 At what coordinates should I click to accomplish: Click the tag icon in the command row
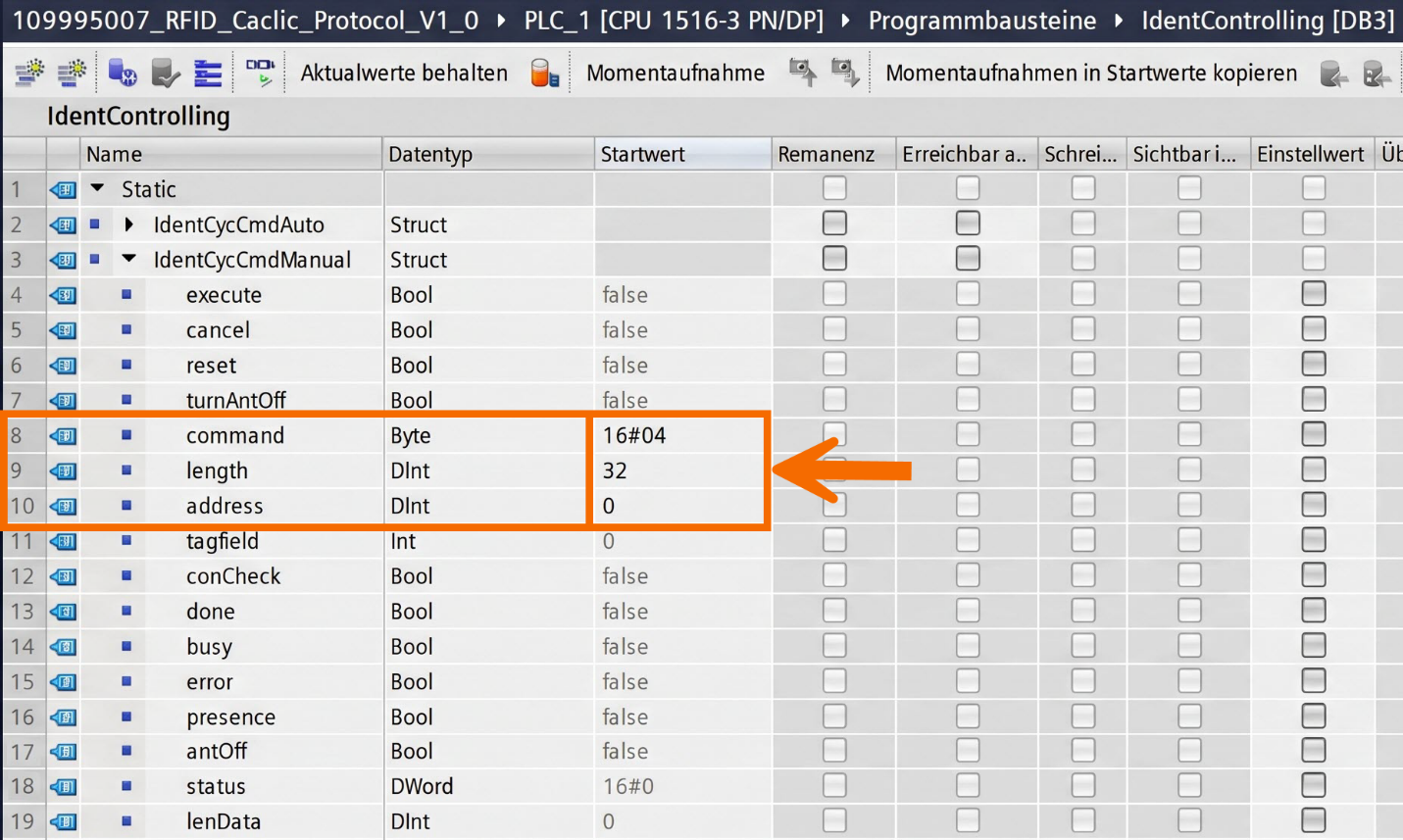pos(64,435)
